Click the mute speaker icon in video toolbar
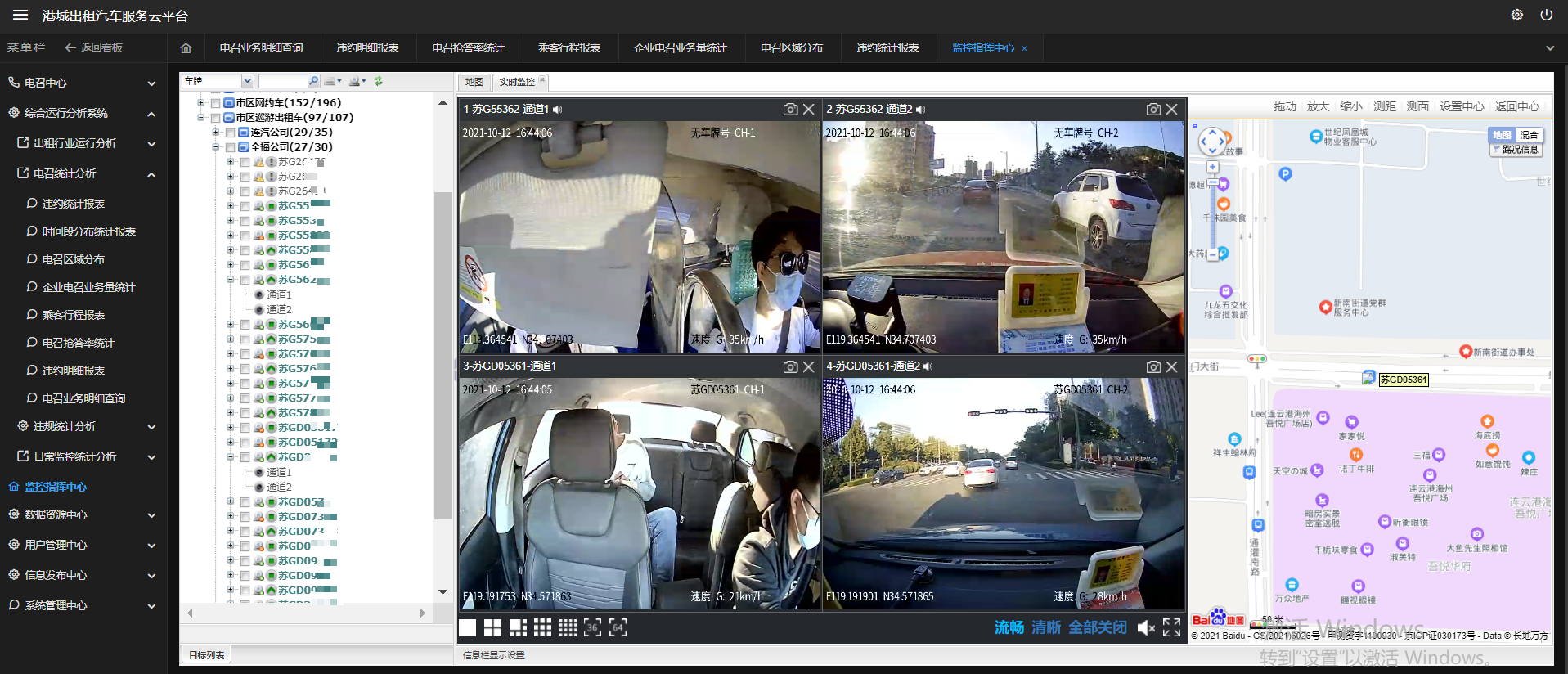The width and height of the screenshot is (1568, 674). pos(1146,627)
